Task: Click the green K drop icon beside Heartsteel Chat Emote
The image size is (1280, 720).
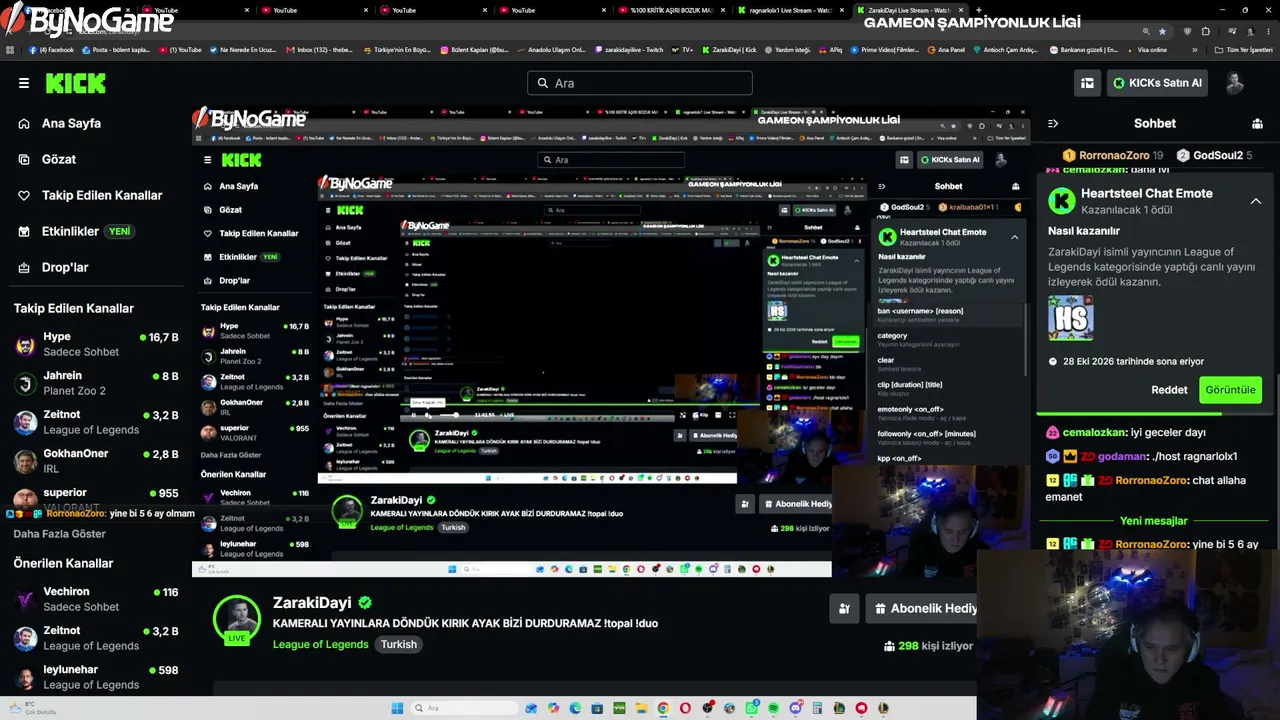Action: 1061,201
